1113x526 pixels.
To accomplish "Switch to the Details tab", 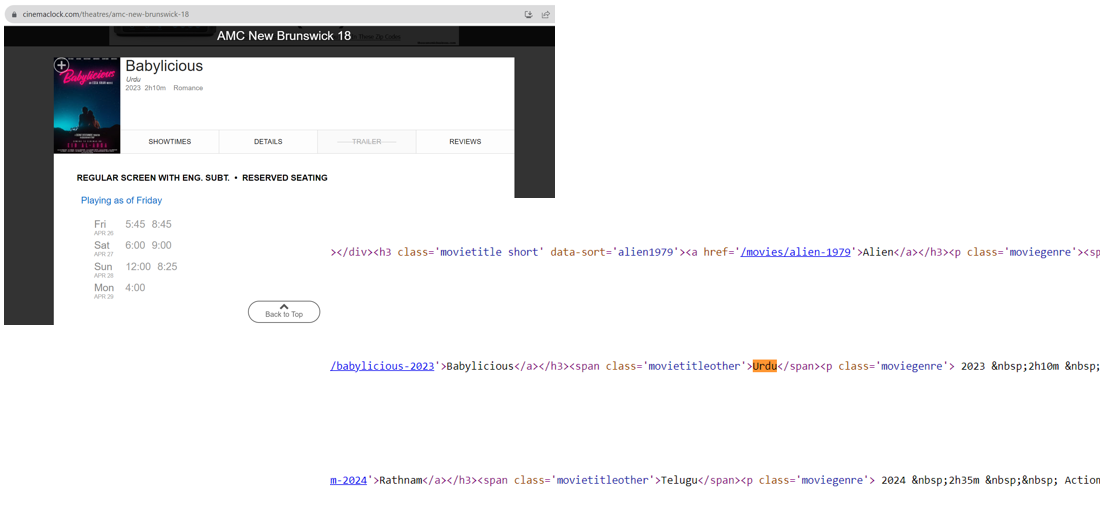I will point(268,142).
